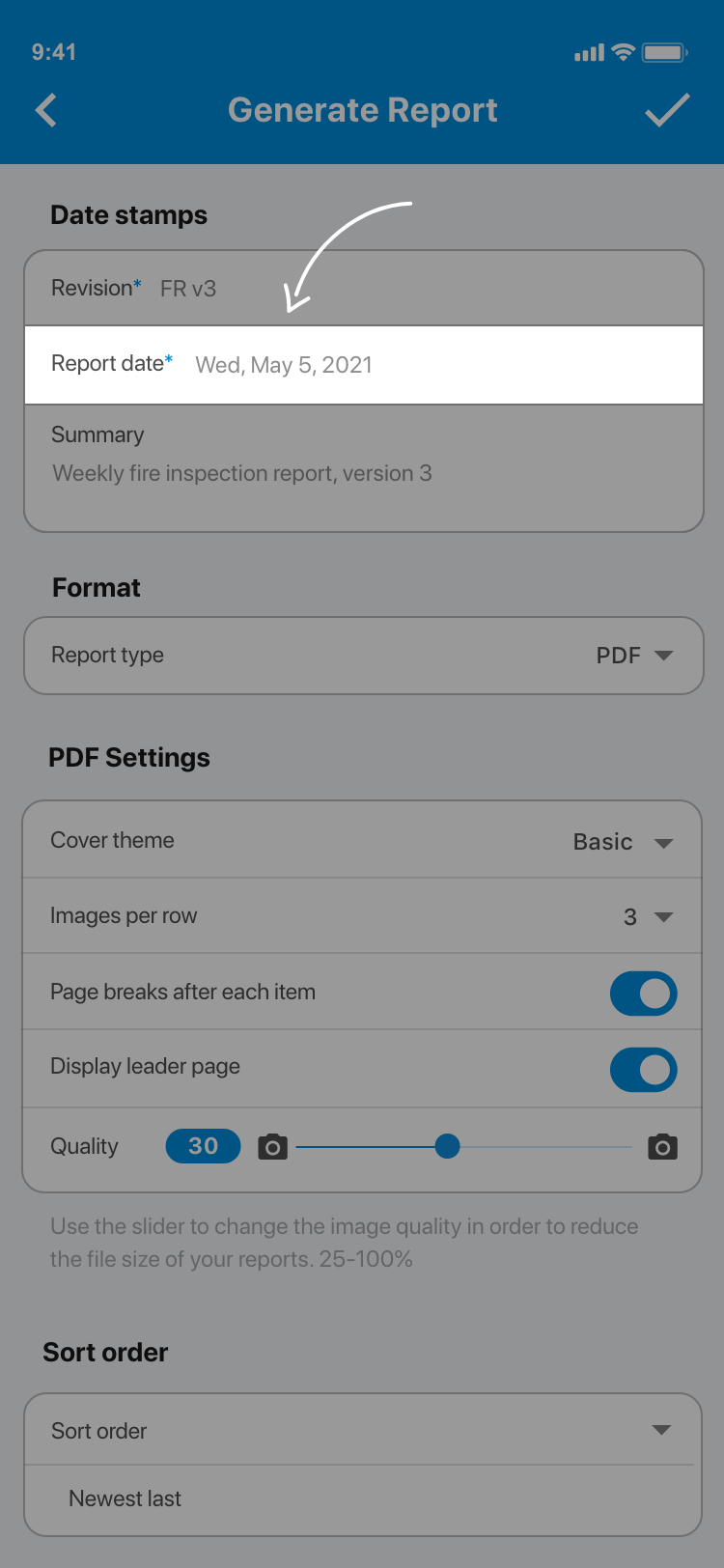Select the Newest last option

point(125,1498)
